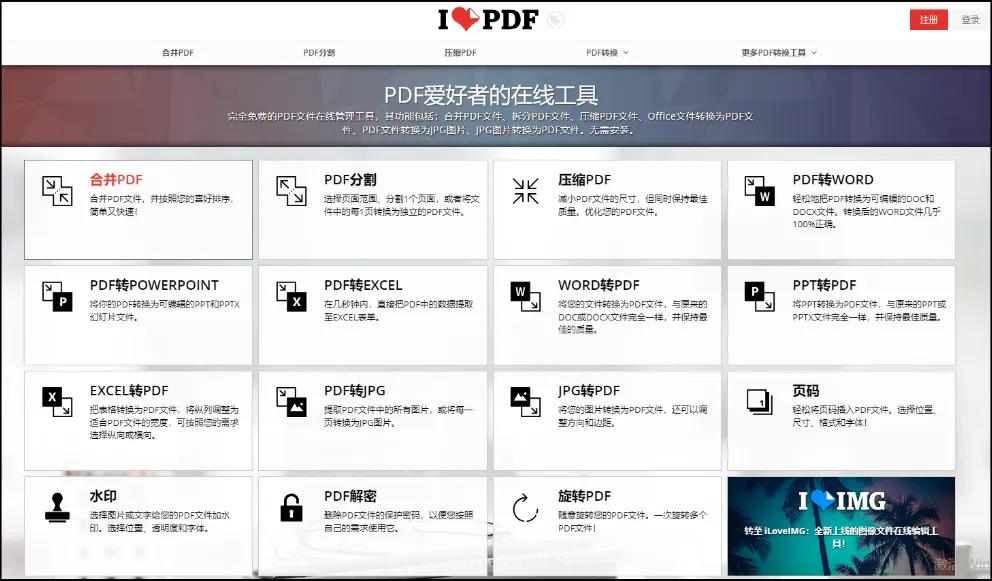Viewport: 992px width, 581px height.
Task: Click the 水印 card description text
Action: 159,522
